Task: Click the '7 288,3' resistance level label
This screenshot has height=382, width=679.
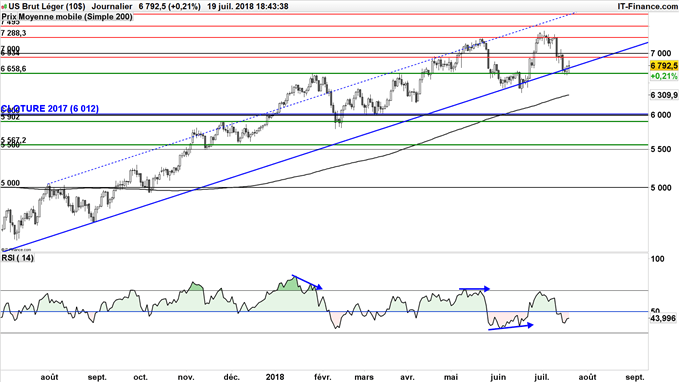Action: pos(13,33)
